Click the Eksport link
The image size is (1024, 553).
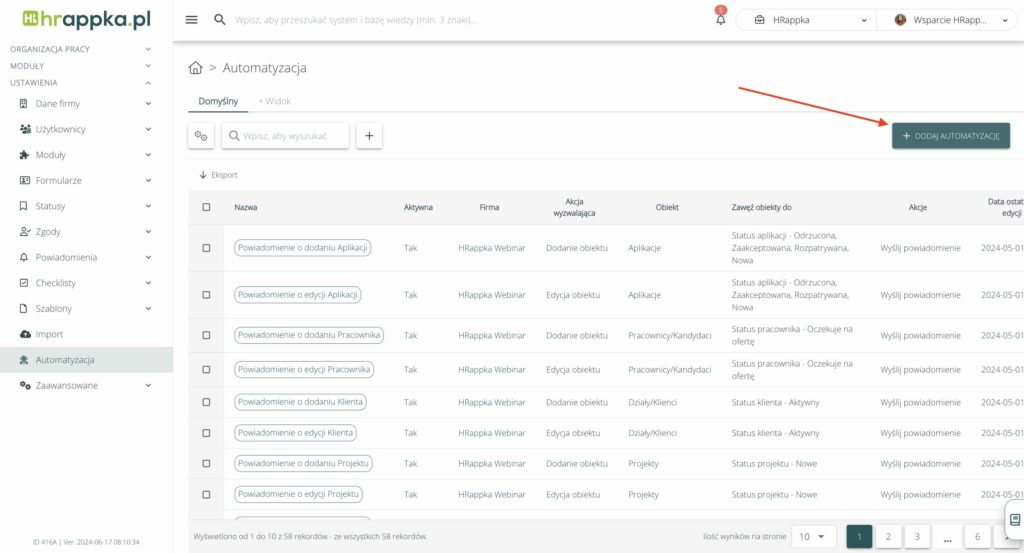(219, 175)
